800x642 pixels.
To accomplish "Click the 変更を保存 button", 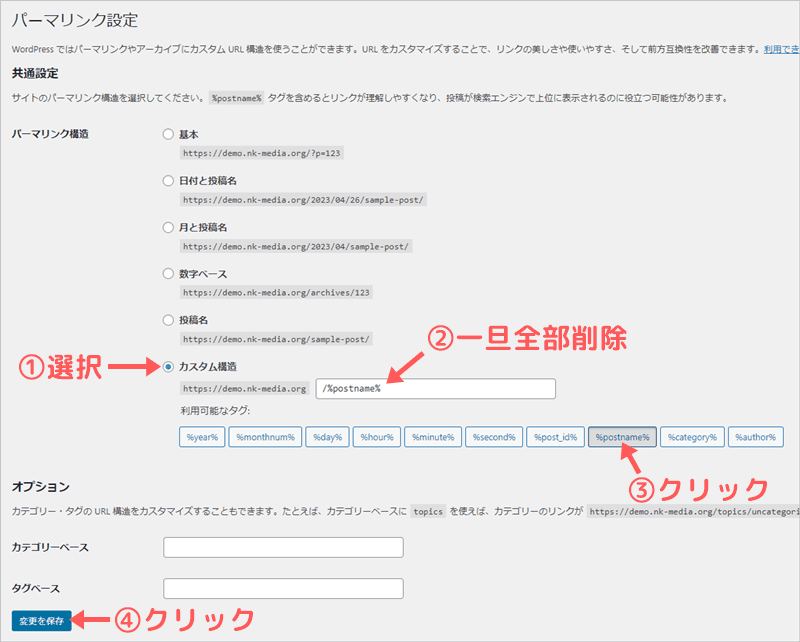I will [x=41, y=620].
